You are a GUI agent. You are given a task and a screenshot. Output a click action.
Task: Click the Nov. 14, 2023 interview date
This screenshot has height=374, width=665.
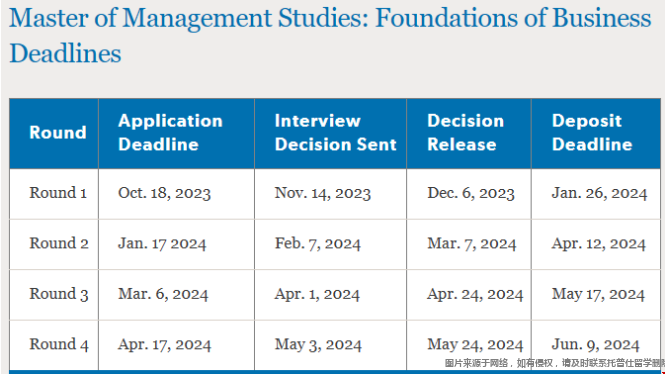point(323,193)
